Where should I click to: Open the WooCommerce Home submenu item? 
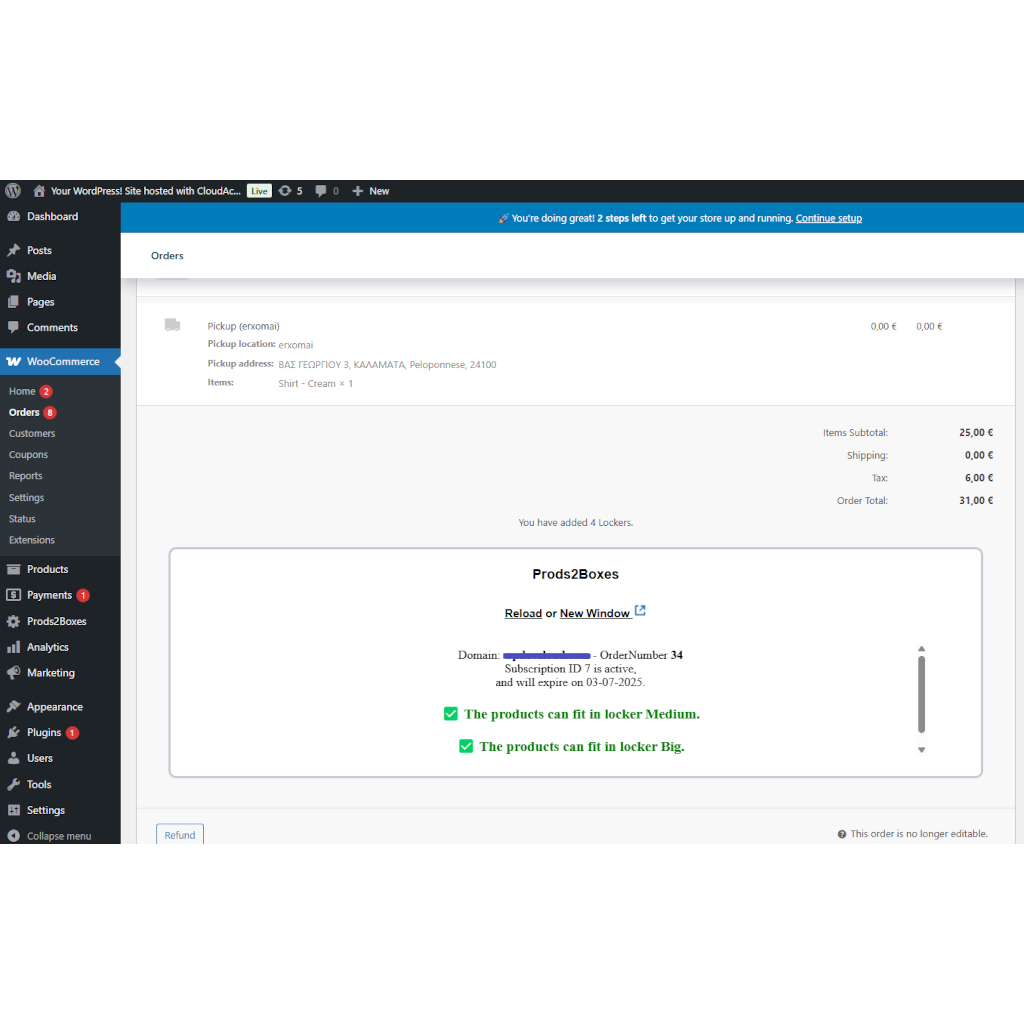pos(22,391)
